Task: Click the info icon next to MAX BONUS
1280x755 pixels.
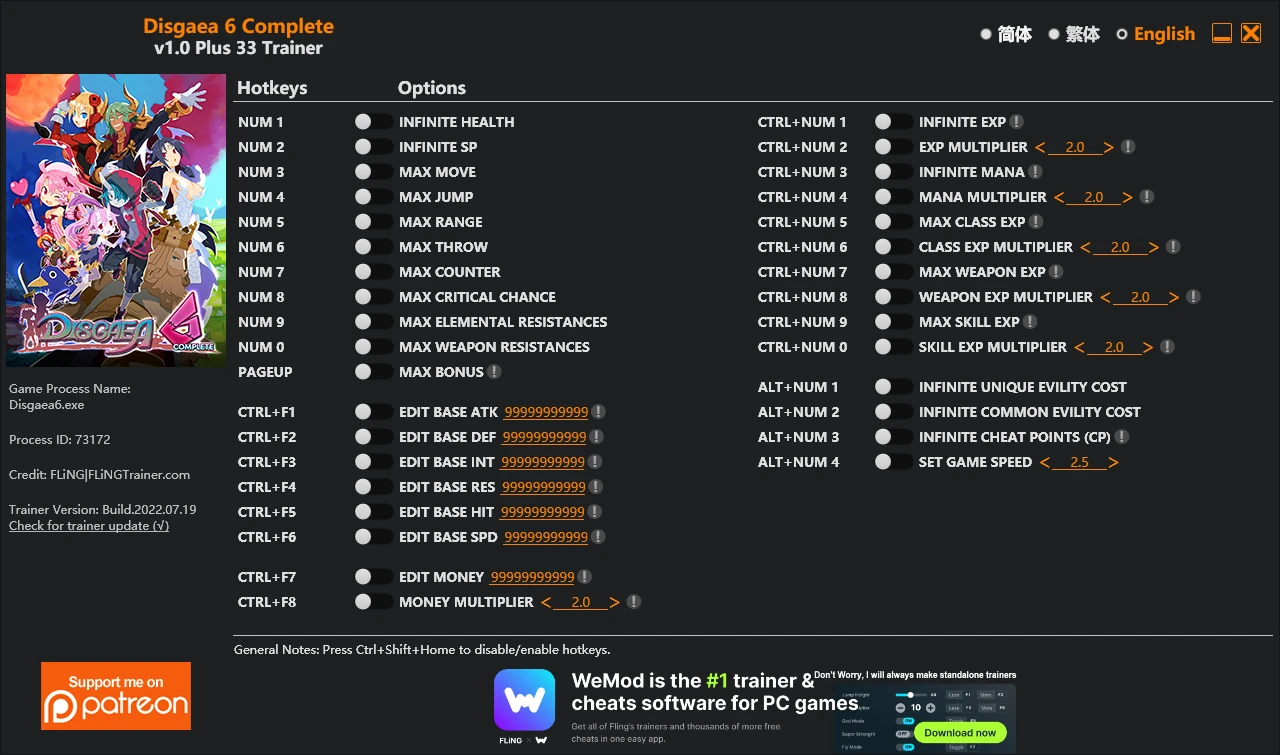Action: [x=494, y=372]
